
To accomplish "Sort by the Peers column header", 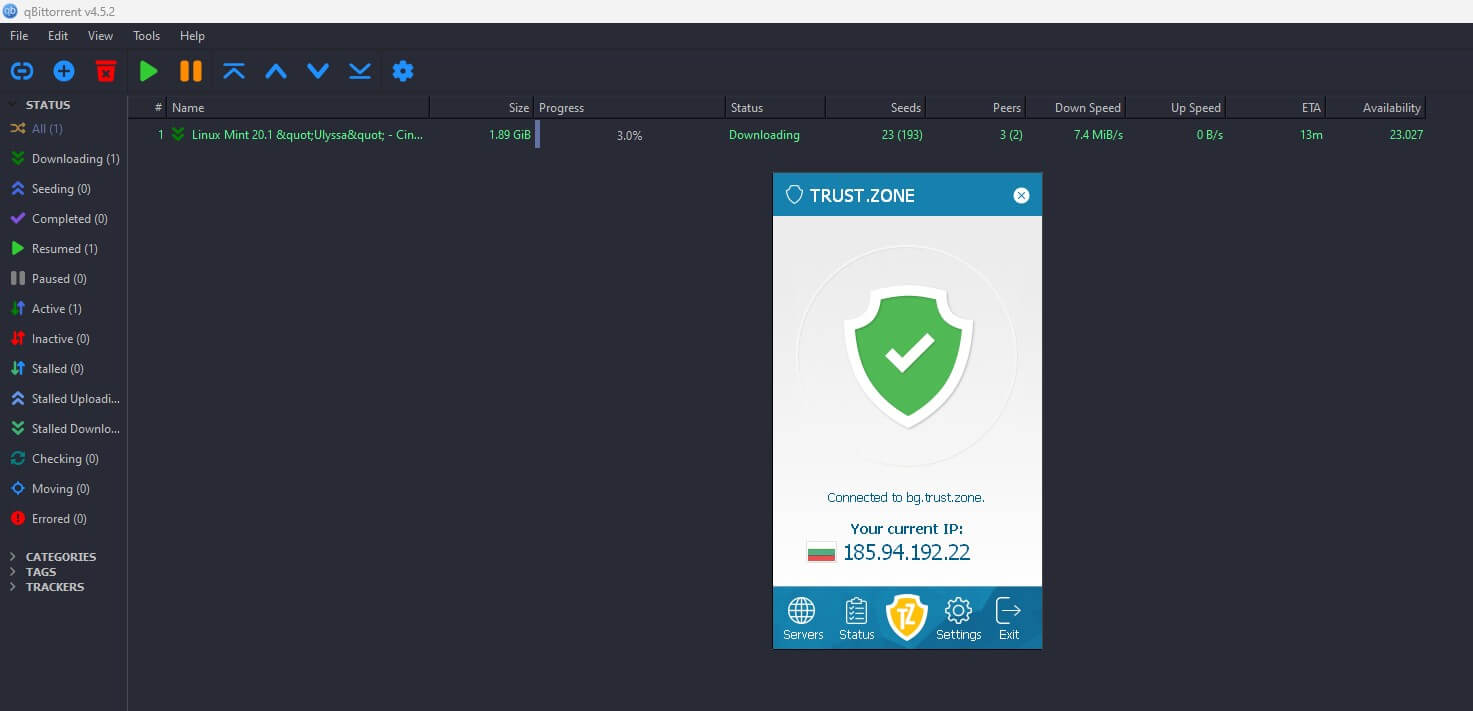I will 975,108.
